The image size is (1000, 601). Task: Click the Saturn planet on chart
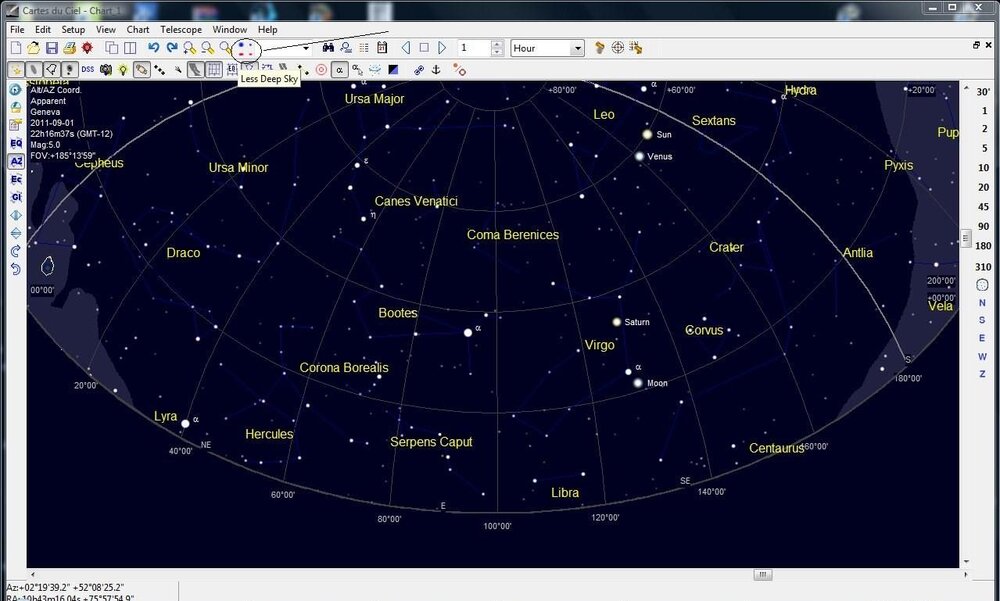point(617,322)
